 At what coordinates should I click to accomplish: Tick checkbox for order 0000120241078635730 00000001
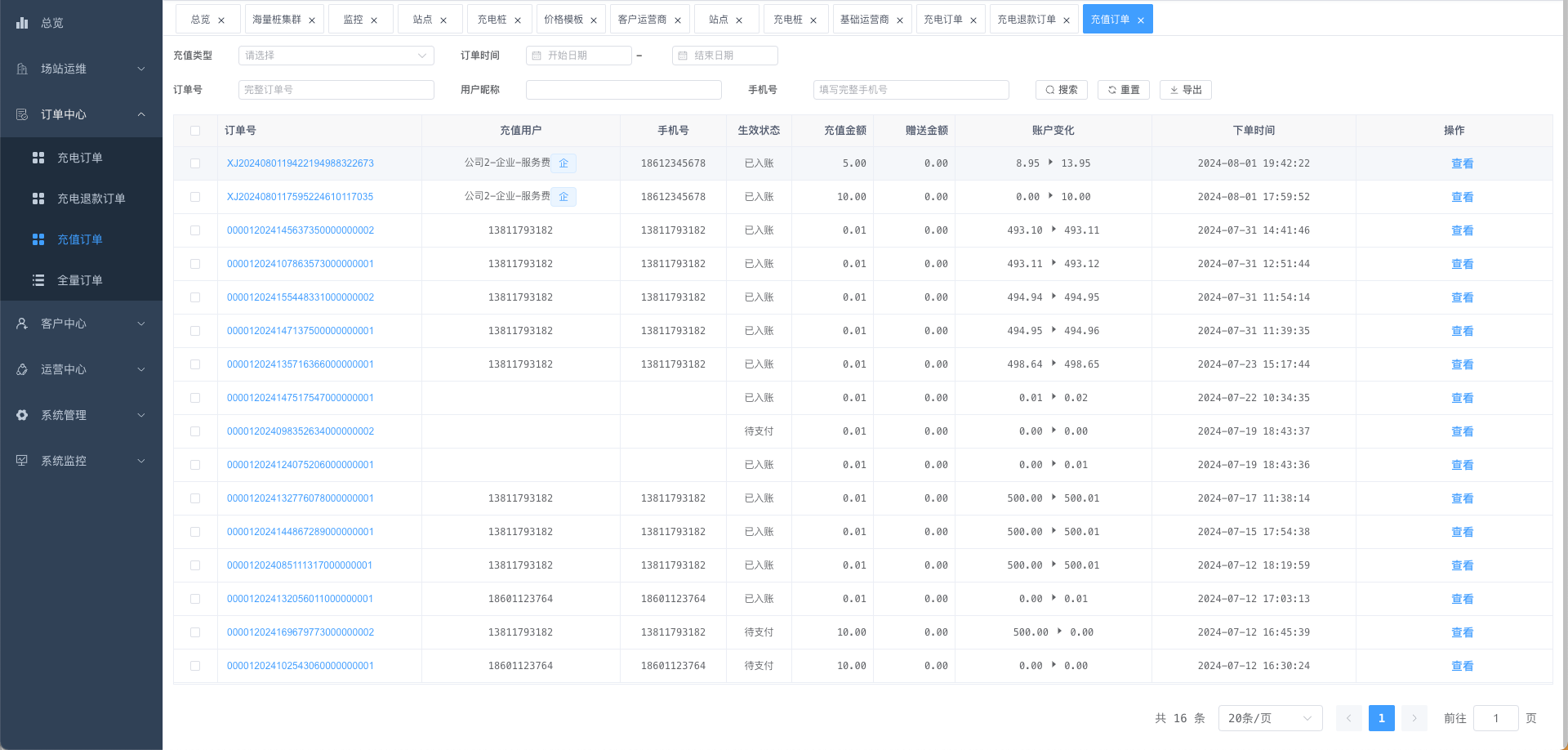(x=195, y=264)
